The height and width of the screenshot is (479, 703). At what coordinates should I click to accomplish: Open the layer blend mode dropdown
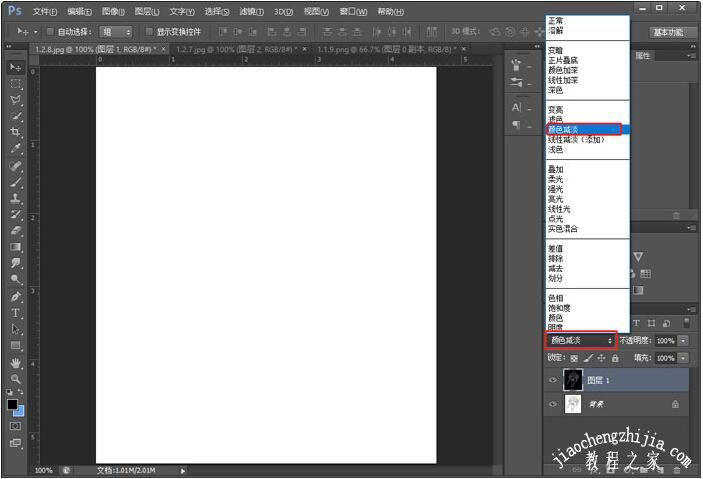(x=581, y=341)
